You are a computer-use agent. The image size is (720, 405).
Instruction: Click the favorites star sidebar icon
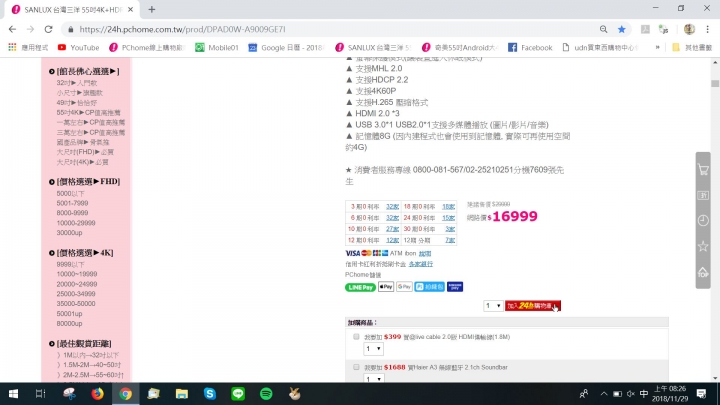coord(703,246)
